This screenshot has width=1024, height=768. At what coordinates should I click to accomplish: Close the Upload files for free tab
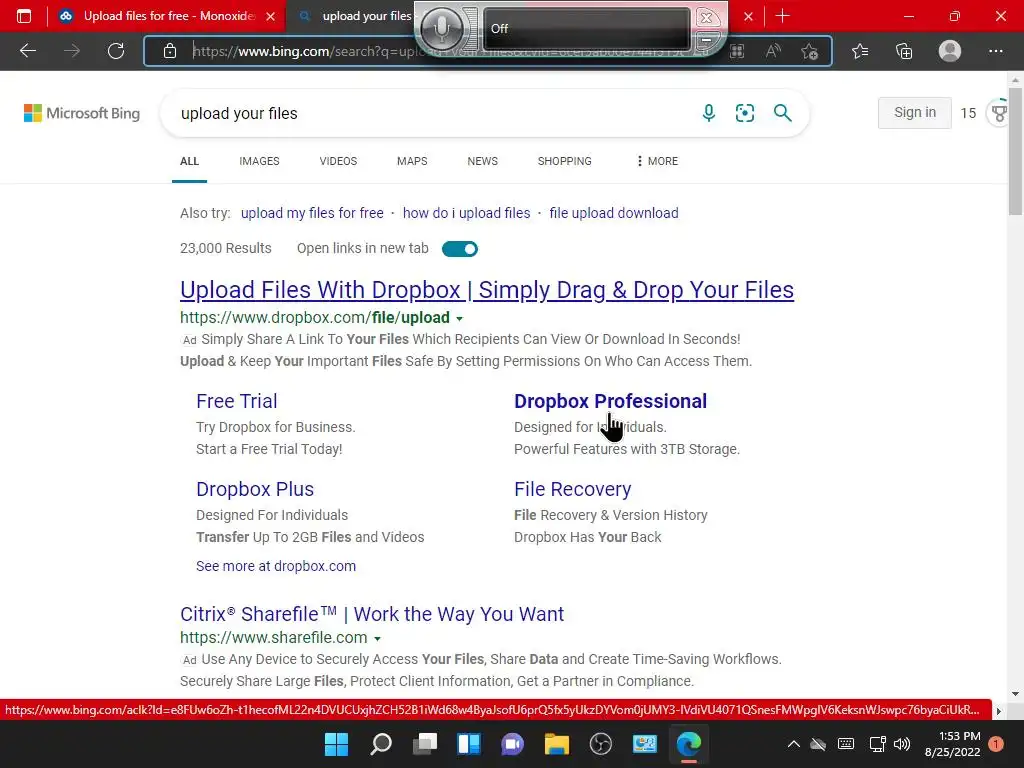[x=270, y=16]
